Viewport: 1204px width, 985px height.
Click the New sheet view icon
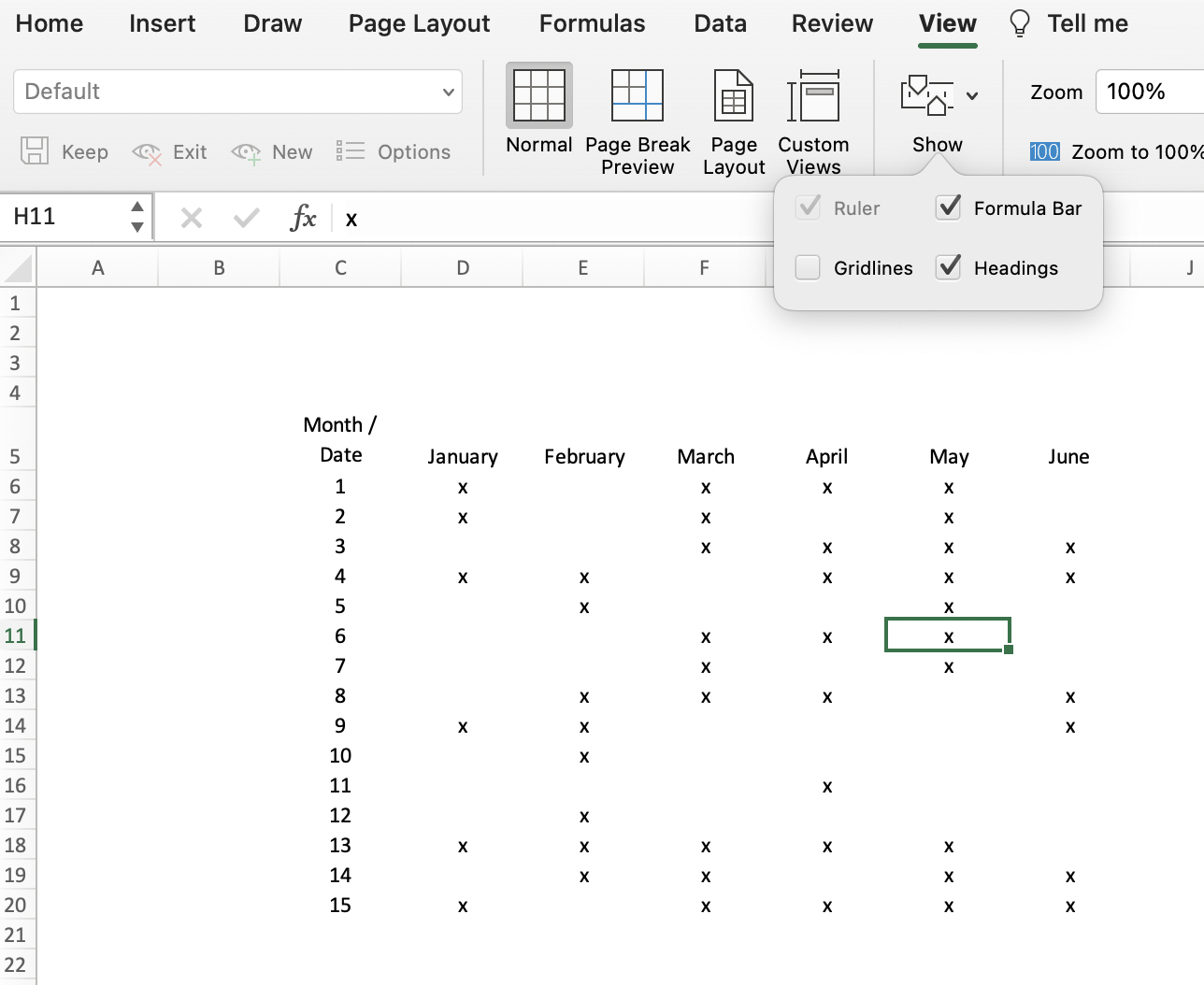[246, 152]
